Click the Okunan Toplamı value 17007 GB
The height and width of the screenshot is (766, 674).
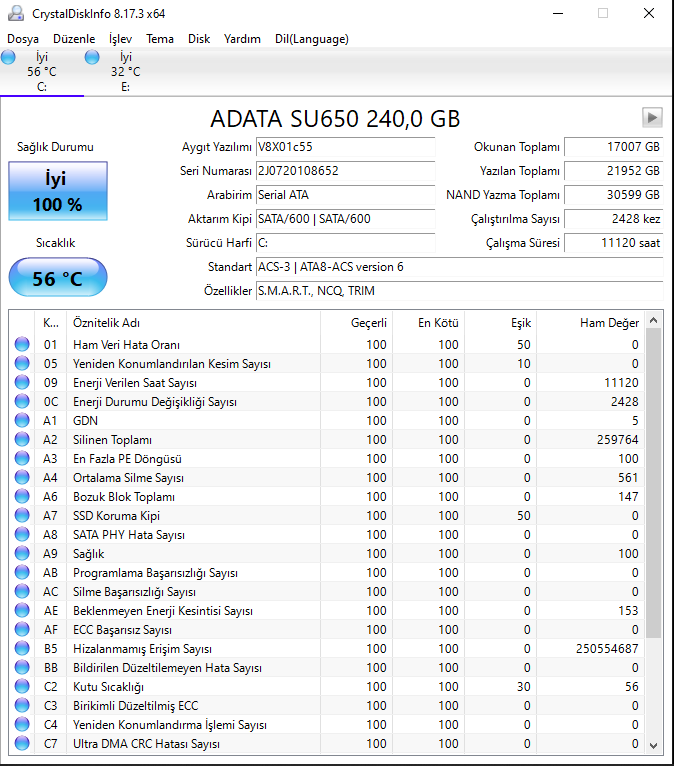click(x=613, y=147)
